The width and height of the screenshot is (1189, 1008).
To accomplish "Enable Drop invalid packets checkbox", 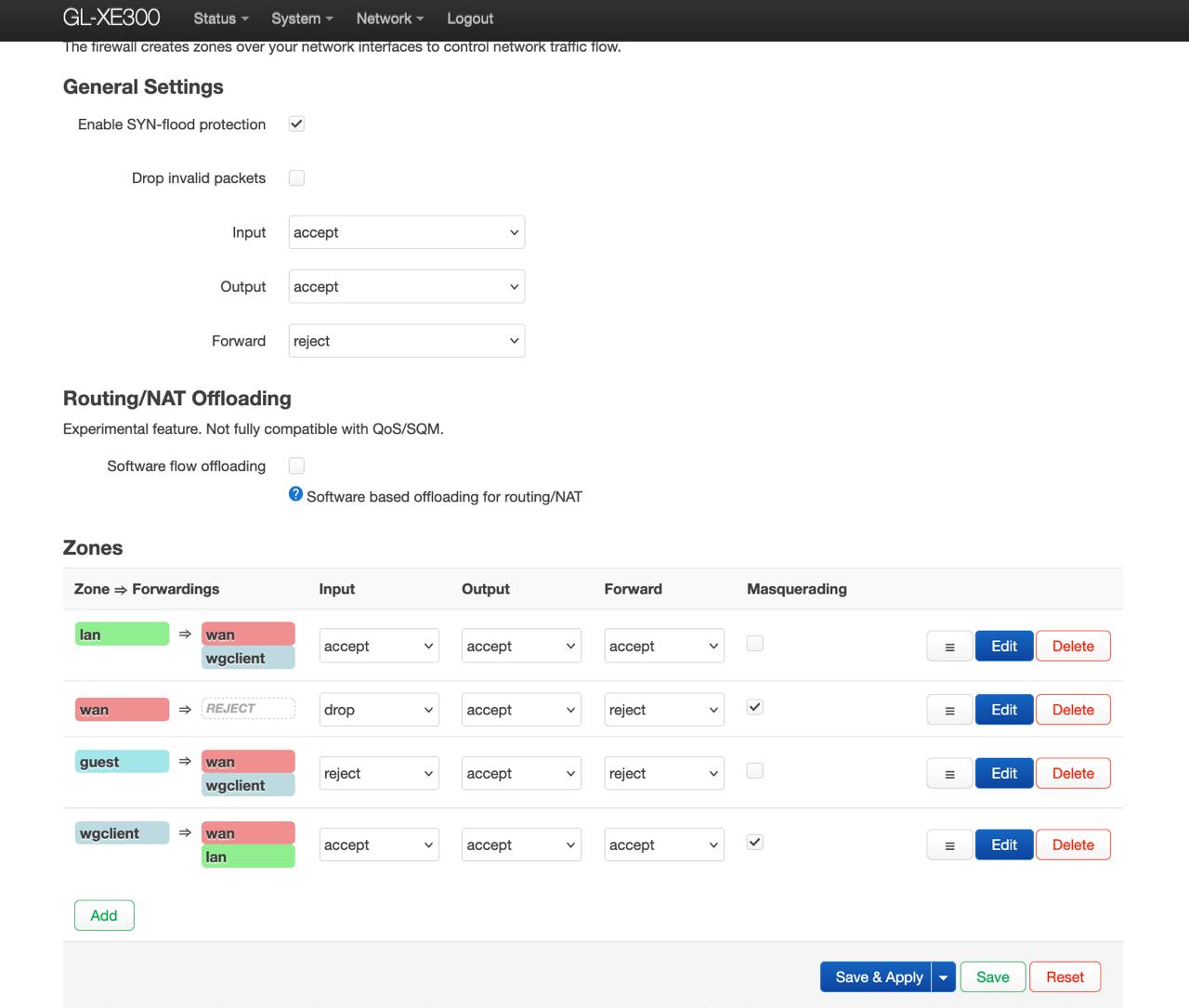I will pyautogui.click(x=296, y=178).
